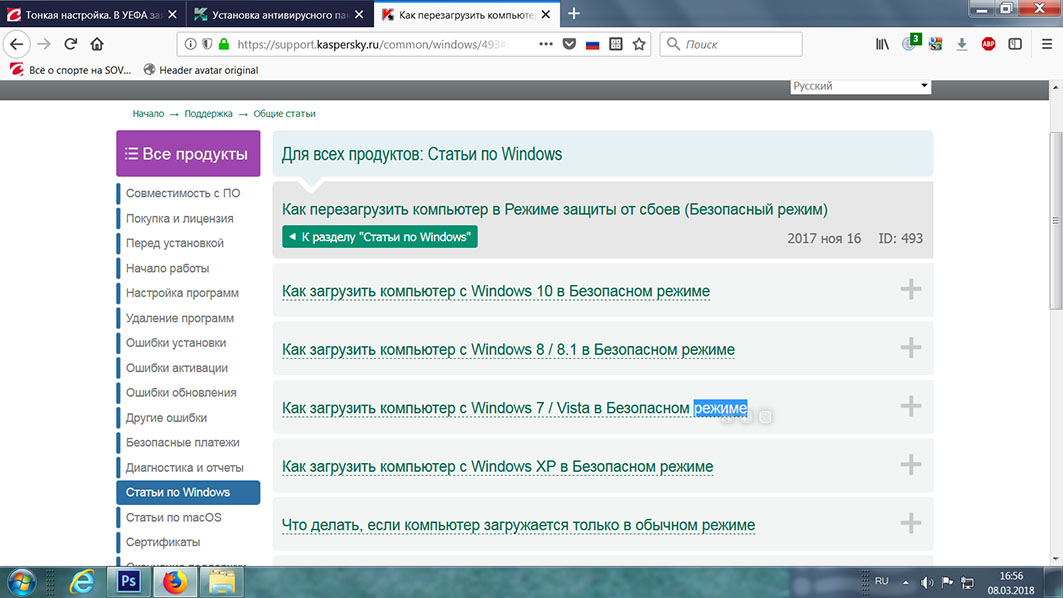Reload the current page
Viewport: 1063px width, 598px height.
(71, 44)
